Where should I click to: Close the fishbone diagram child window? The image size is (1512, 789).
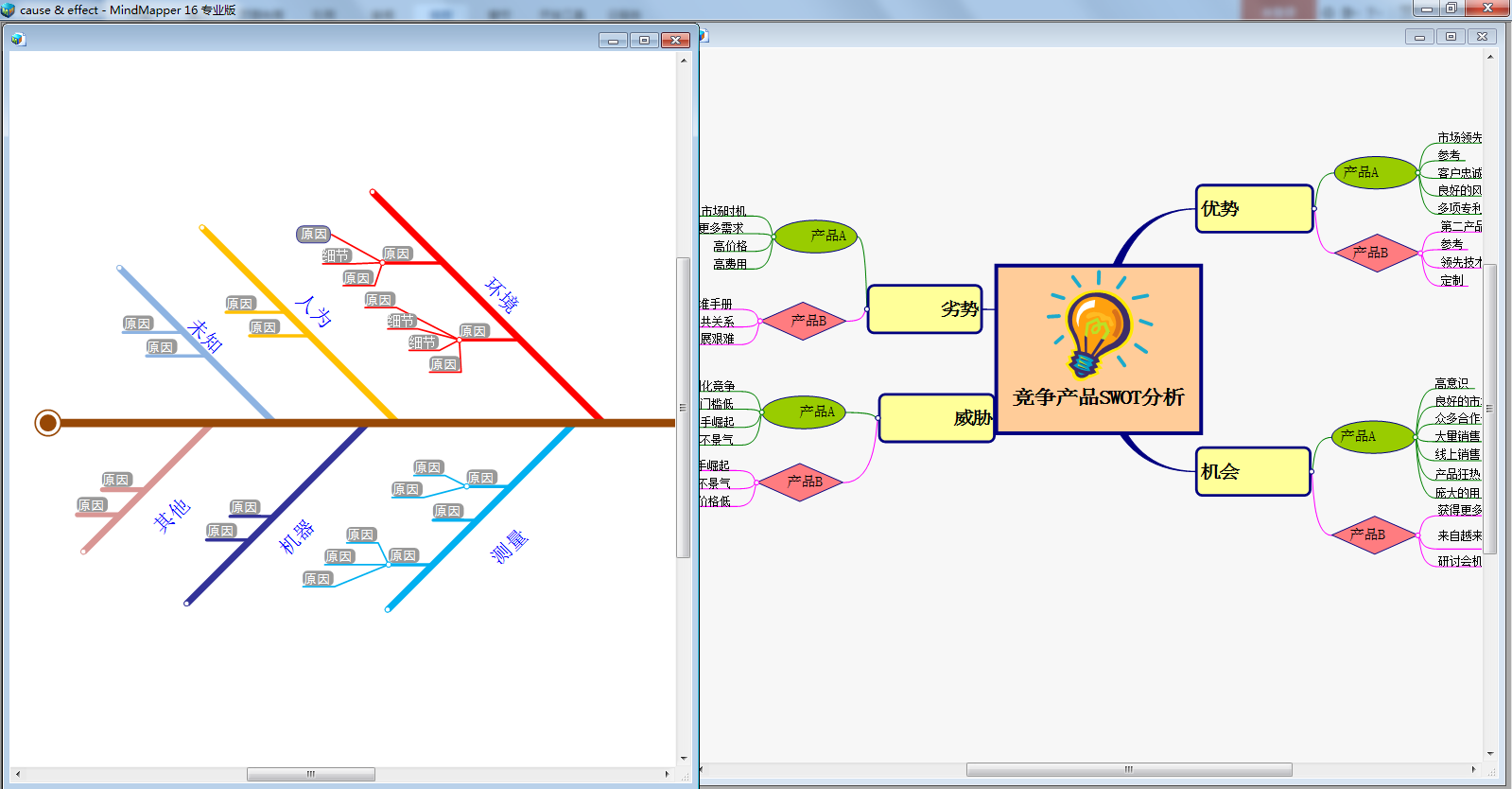tap(674, 40)
